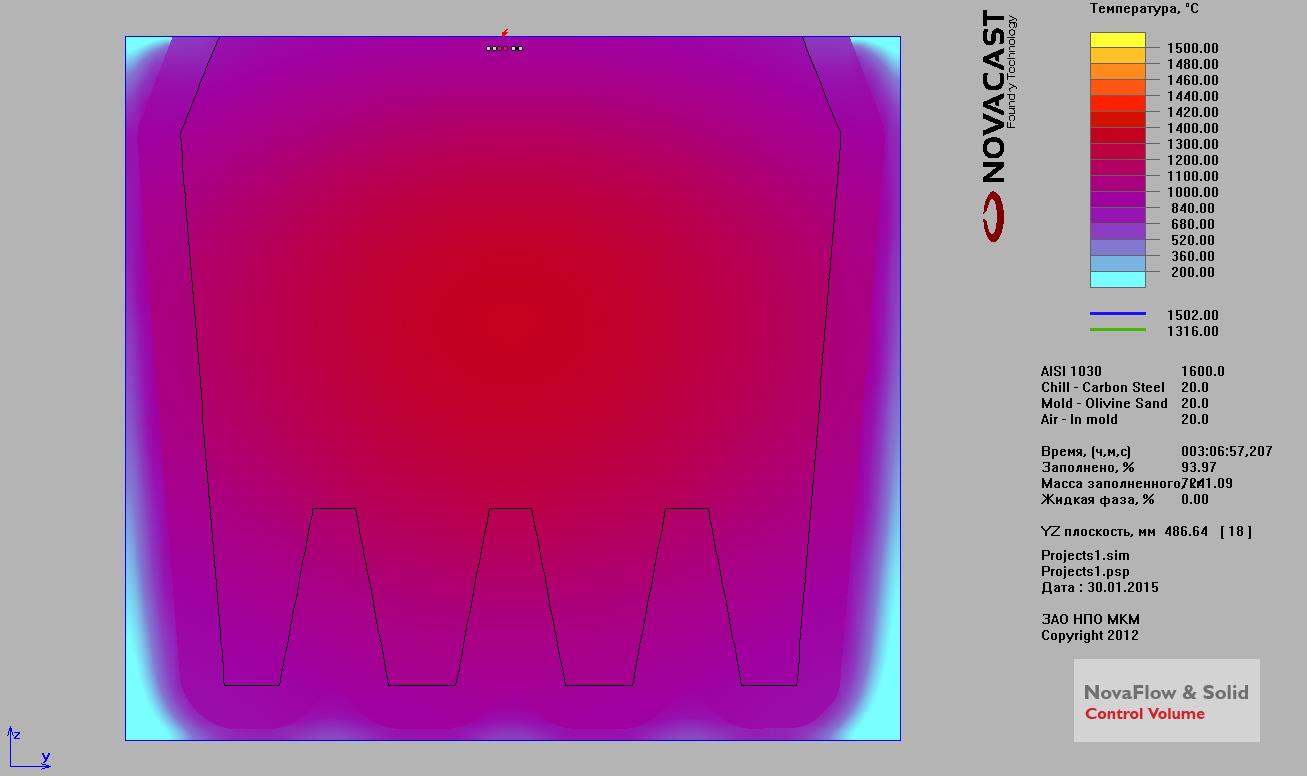The width and height of the screenshot is (1307, 776).
Task: Click the Заполнено, % label
Action: [x=1088, y=467]
